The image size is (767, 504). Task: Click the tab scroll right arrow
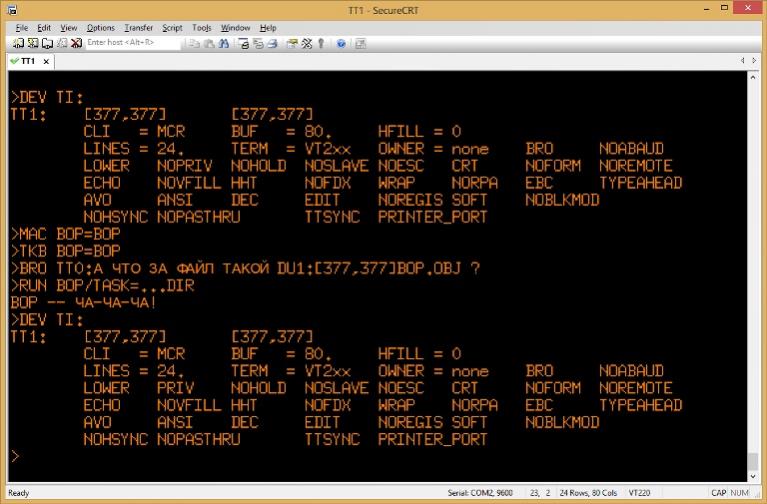point(754,61)
